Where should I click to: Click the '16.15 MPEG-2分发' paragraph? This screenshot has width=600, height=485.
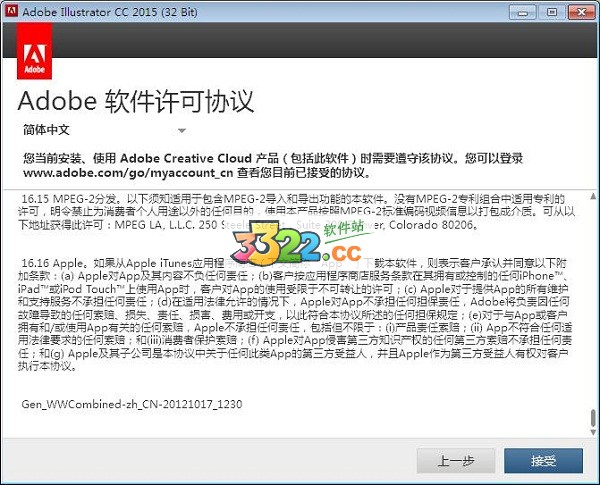[296, 212]
